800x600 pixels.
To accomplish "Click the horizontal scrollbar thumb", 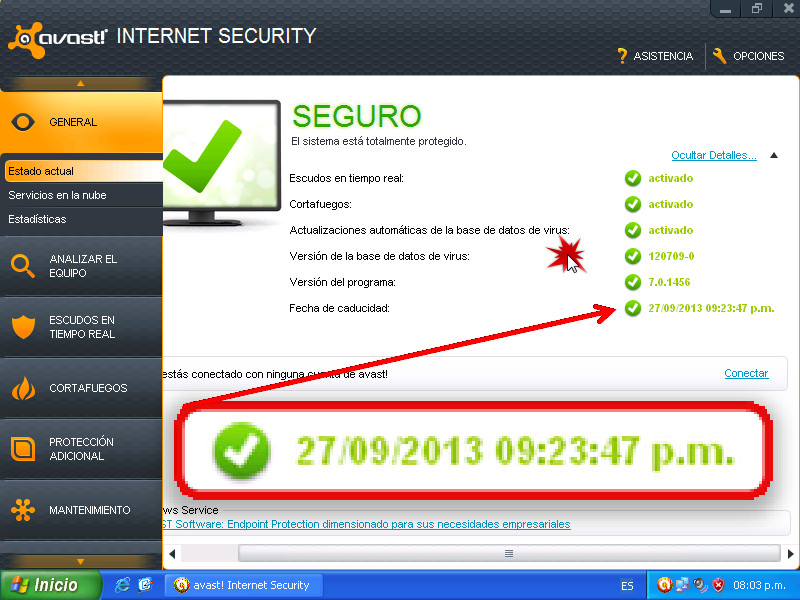I will tap(509, 554).
